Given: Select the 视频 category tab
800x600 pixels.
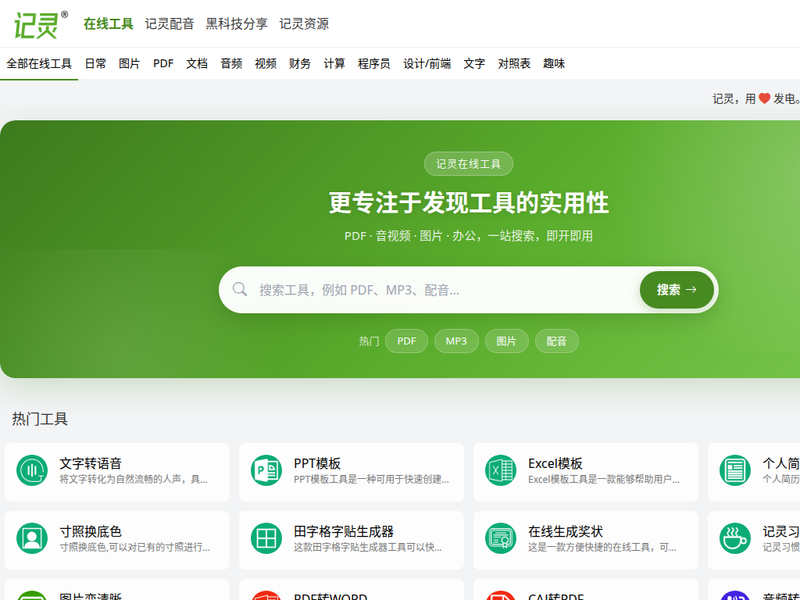Looking at the screenshot, I should [265, 64].
